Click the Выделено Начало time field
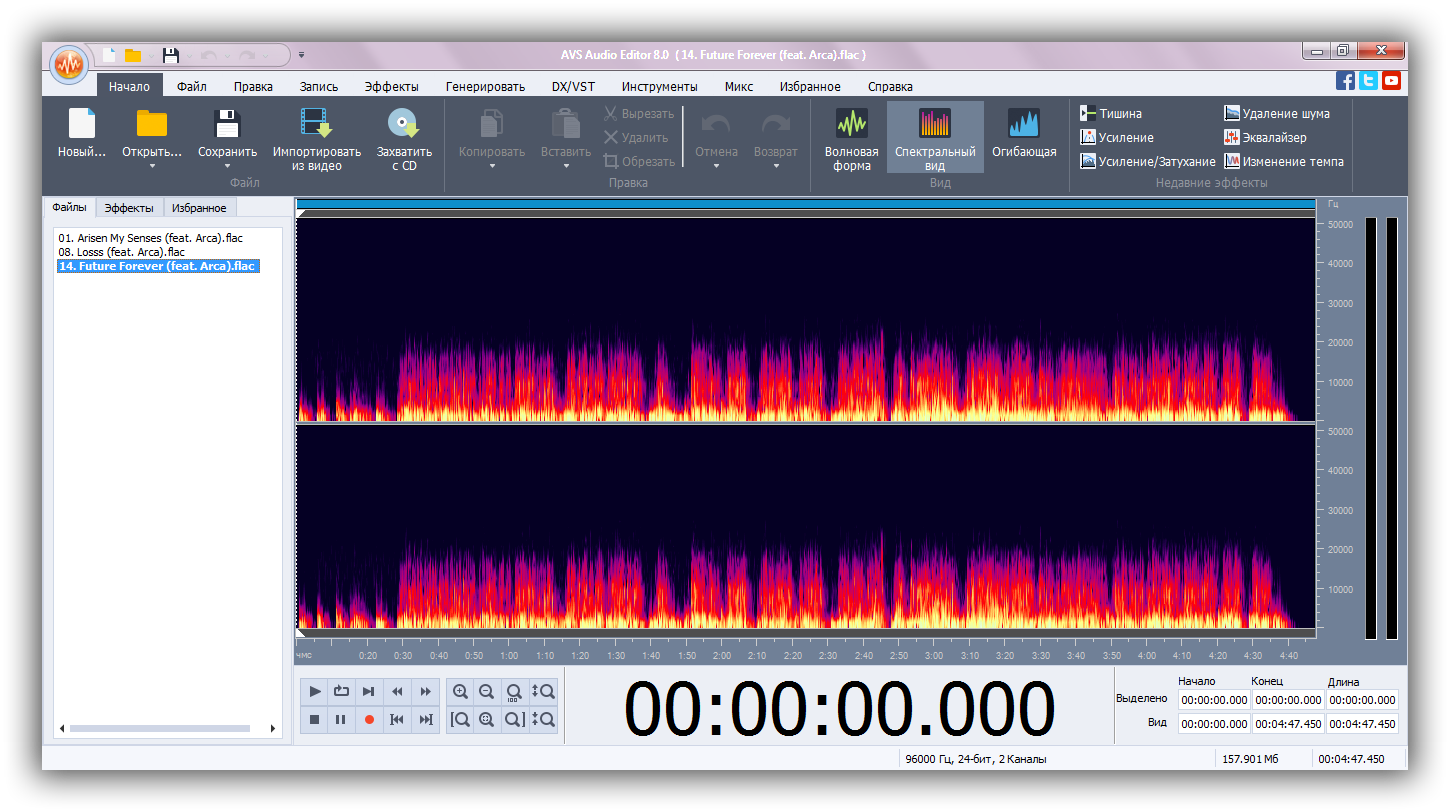Image resolution: width=1450 pixels, height=812 pixels. 1214,700
